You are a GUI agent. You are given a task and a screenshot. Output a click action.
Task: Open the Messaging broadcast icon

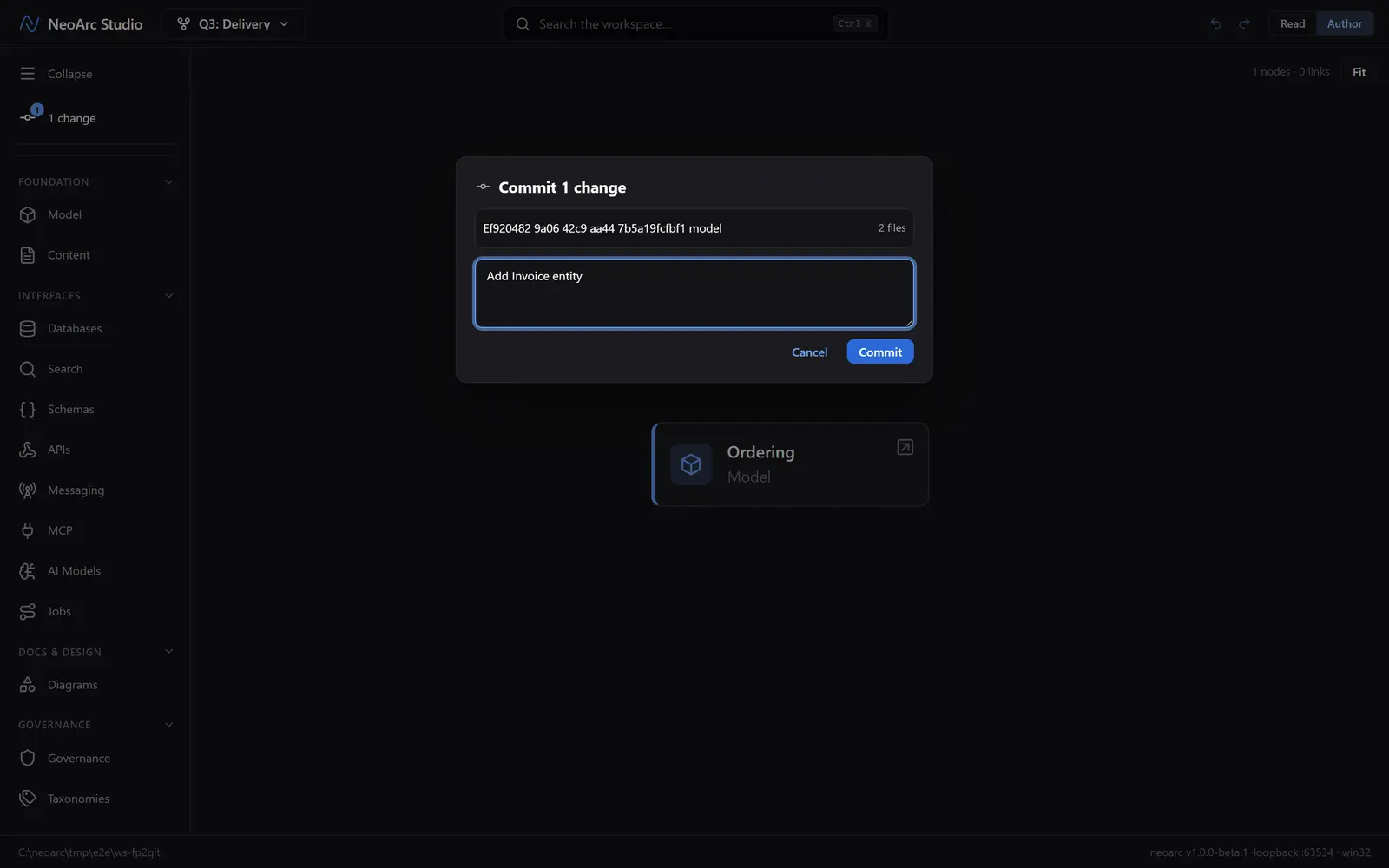coord(28,490)
